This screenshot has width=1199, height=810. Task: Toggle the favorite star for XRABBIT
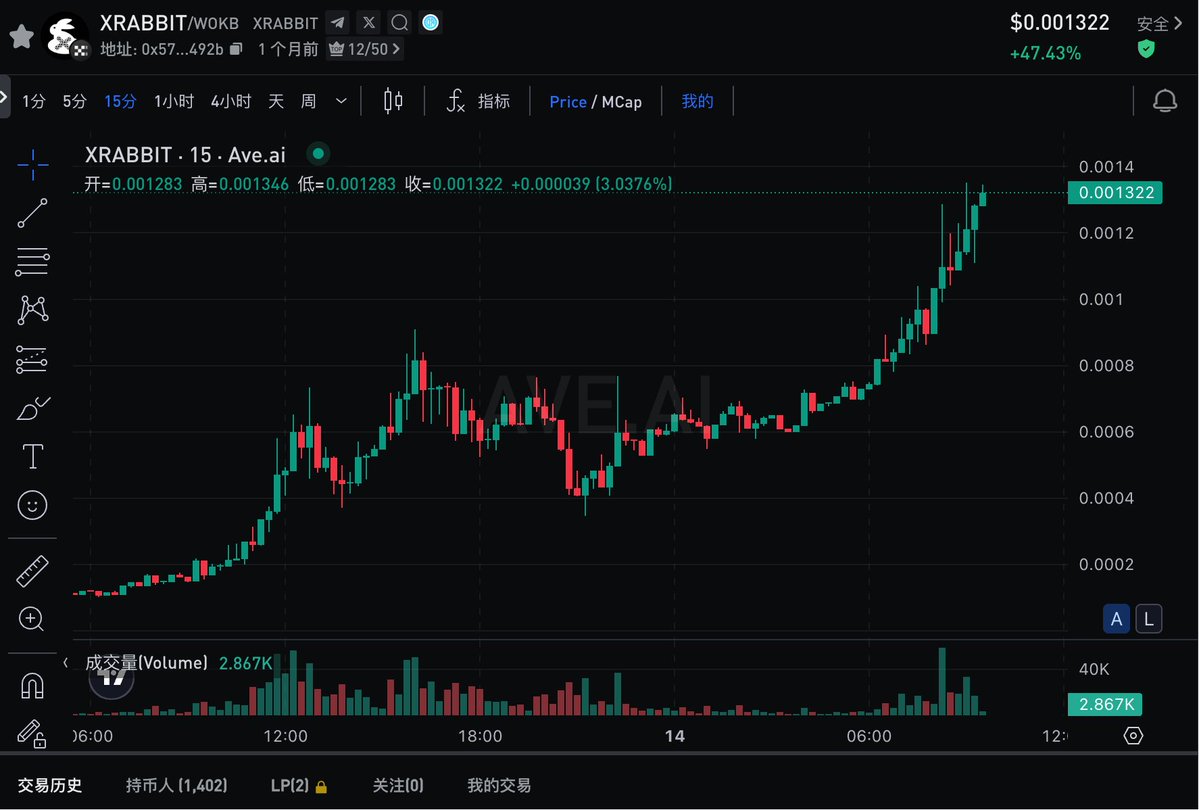coord(21,36)
